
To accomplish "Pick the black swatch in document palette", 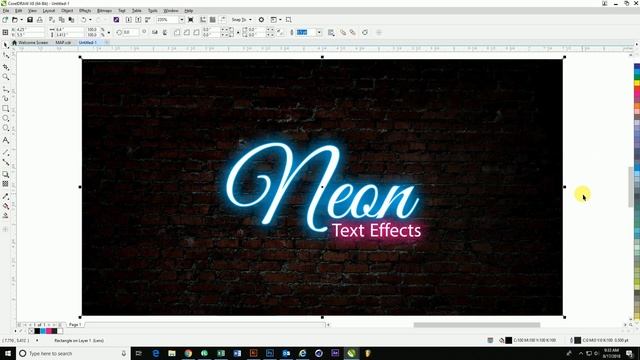I will click(x=37, y=331).
